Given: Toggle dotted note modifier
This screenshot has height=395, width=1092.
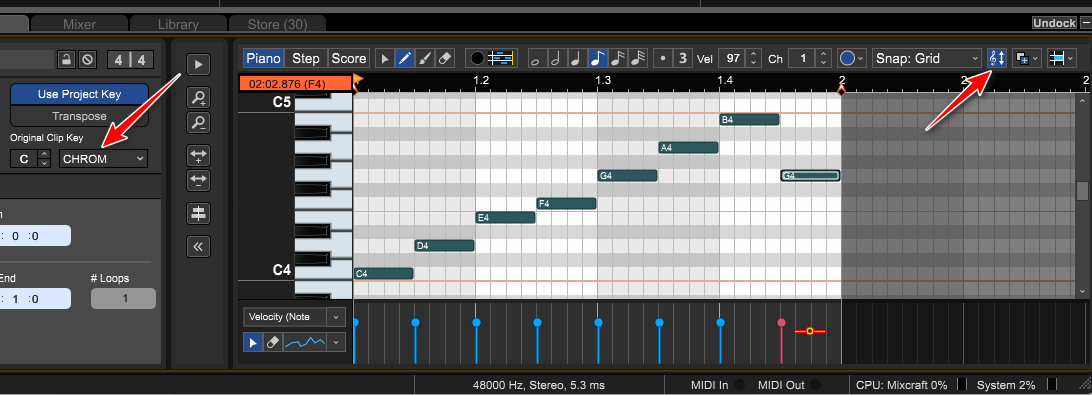Looking at the screenshot, I should (x=663, y=59).
